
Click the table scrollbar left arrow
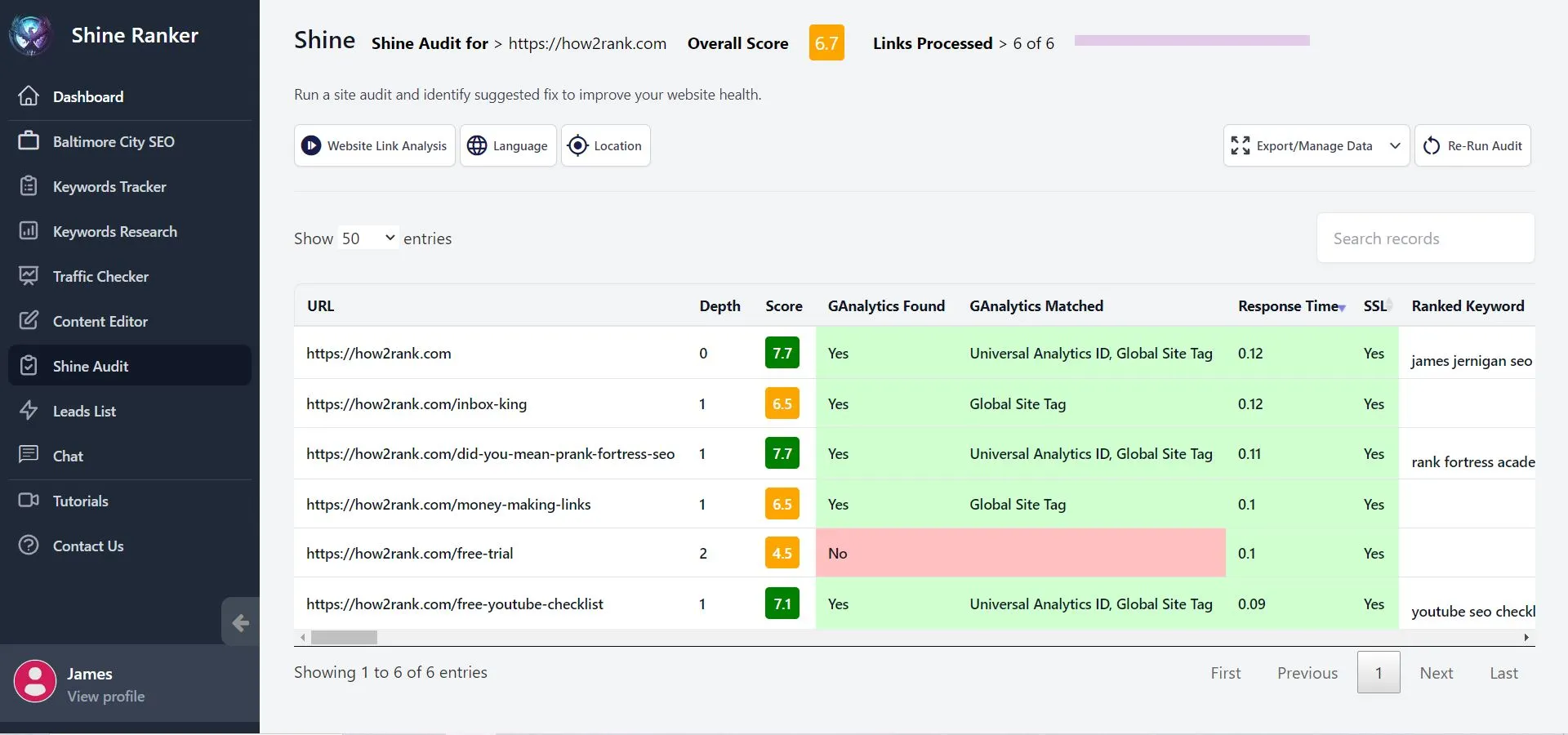coord(303,637)
